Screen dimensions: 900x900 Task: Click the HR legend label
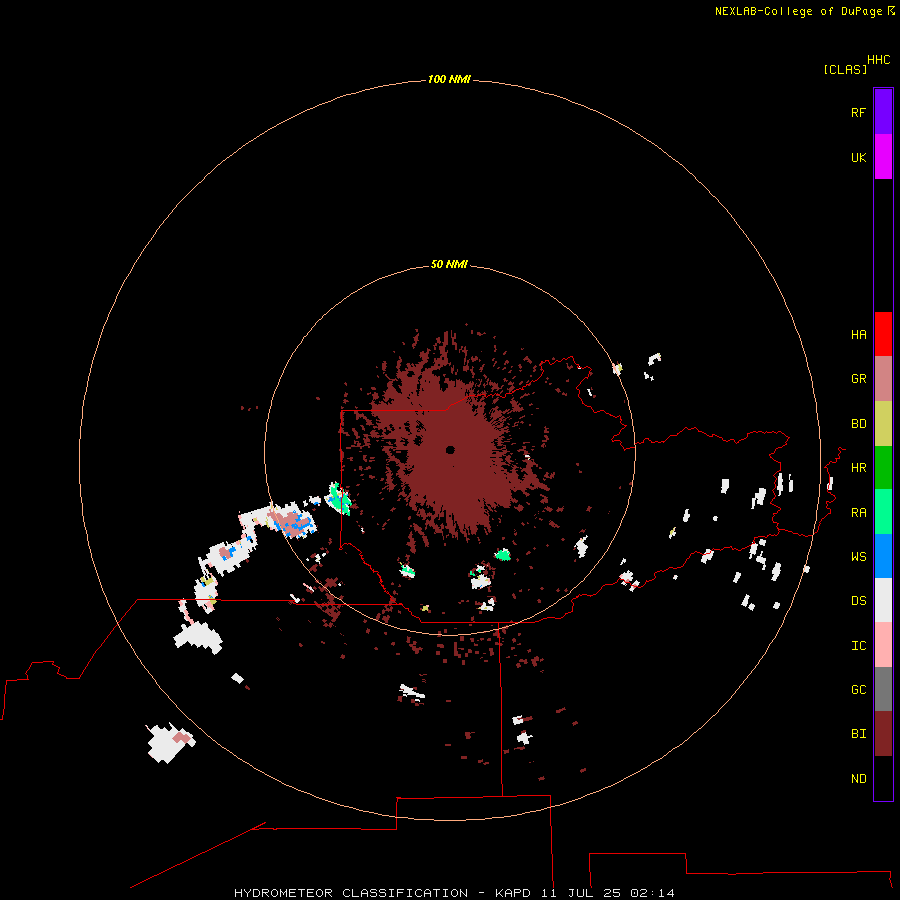[x=858, y=468]
